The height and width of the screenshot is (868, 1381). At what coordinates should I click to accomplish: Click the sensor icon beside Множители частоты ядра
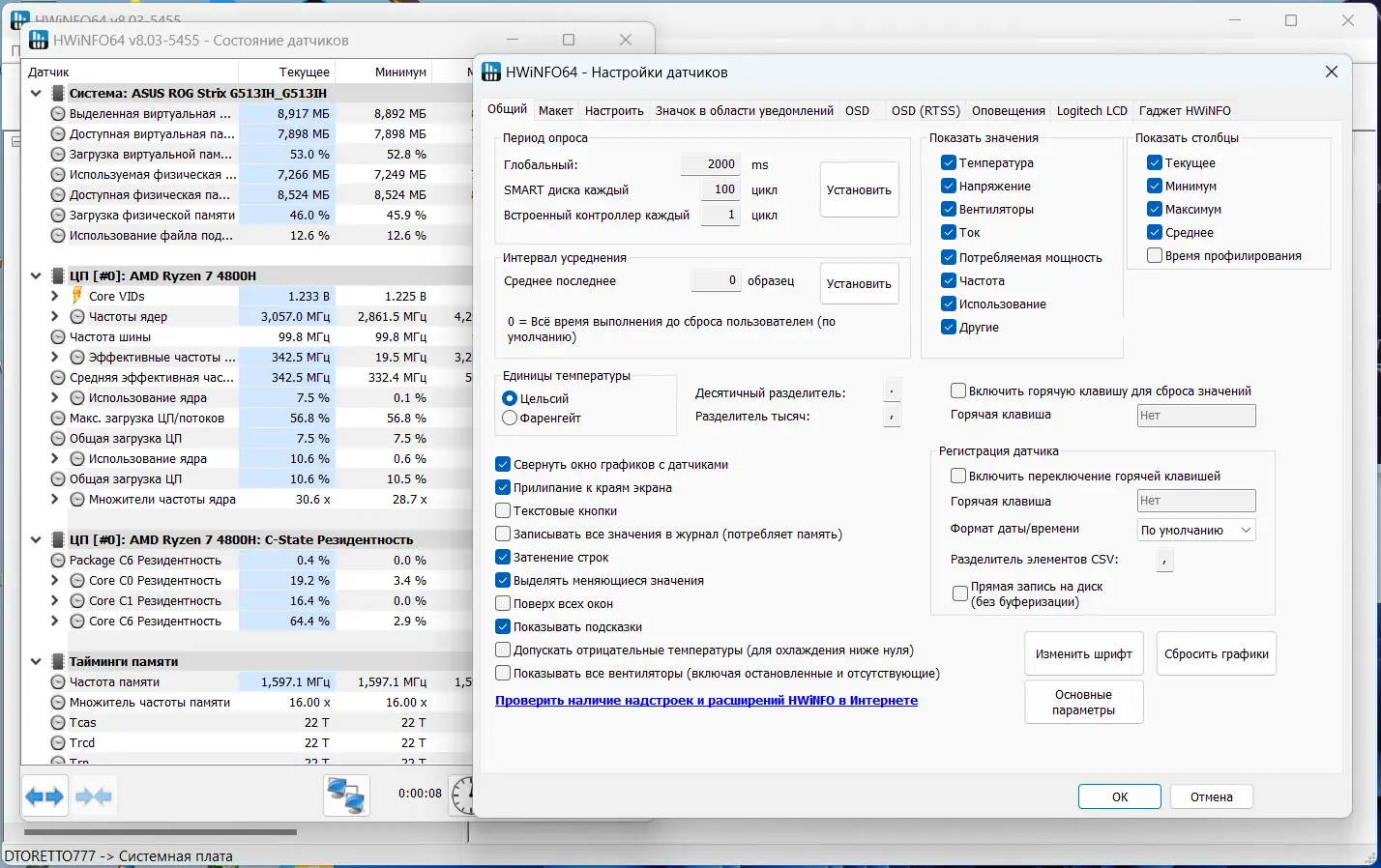(77, 500)
